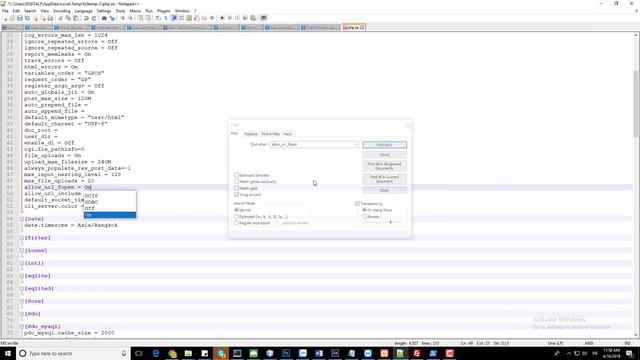Click Find All in Current Document

pos(384,179)
